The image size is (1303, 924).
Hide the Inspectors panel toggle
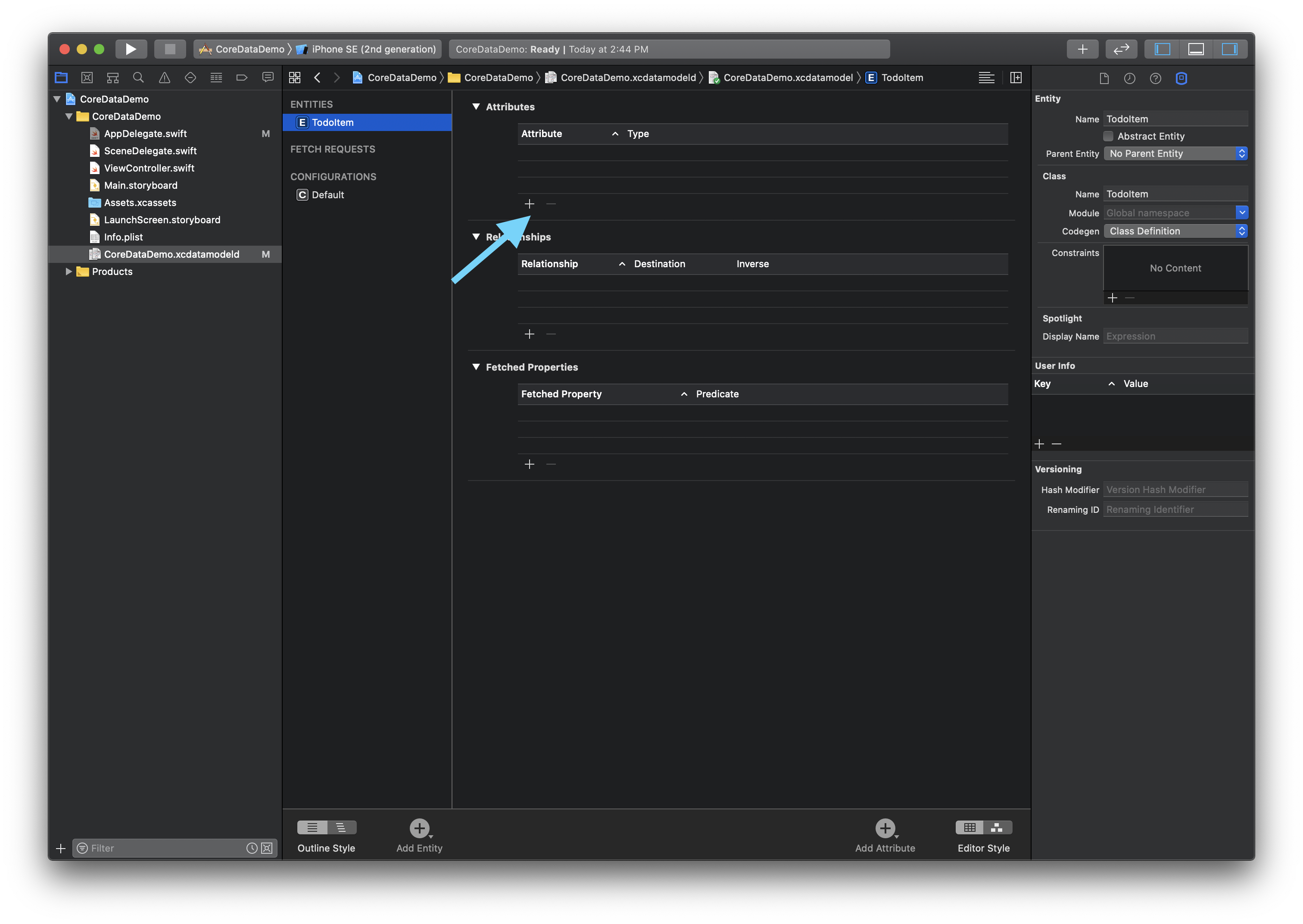tap(1230, 49)
